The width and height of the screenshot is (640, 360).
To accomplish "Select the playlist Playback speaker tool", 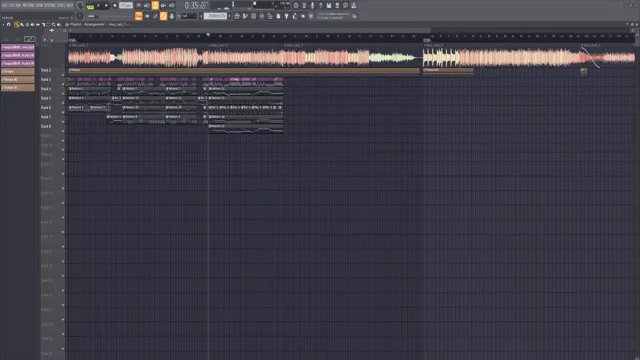I will click(x=59, y=24).
